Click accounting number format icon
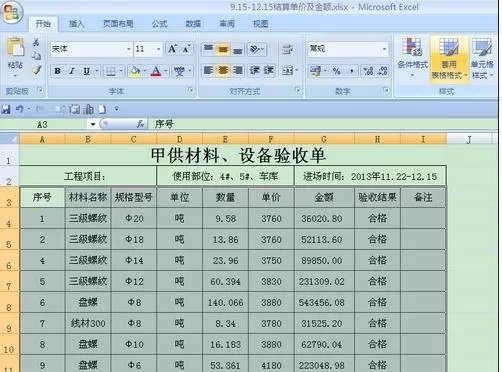The height and width of the screenshot is (372, 502). [x=315, y=71]
